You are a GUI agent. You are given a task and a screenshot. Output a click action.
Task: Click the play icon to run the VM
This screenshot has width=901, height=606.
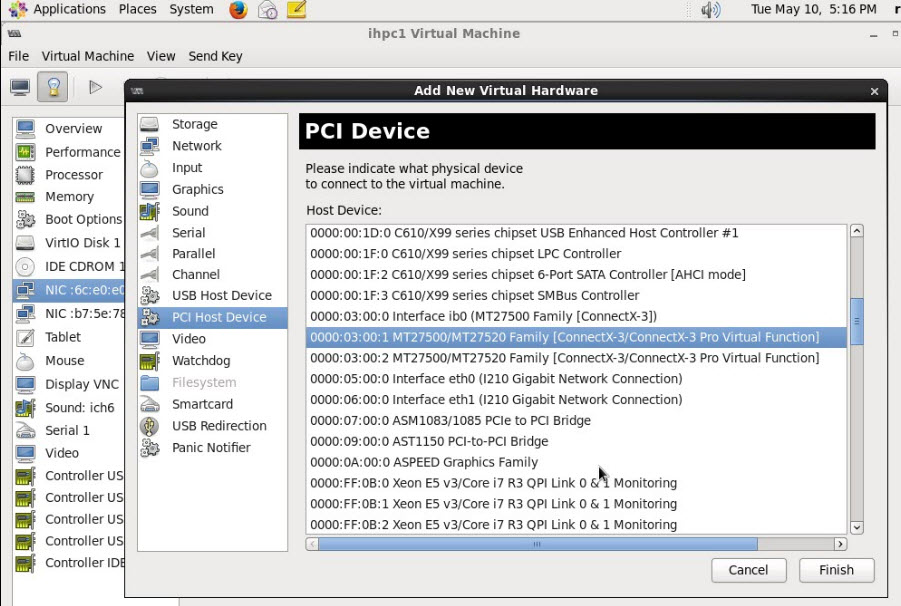click(x=94, y=86)
